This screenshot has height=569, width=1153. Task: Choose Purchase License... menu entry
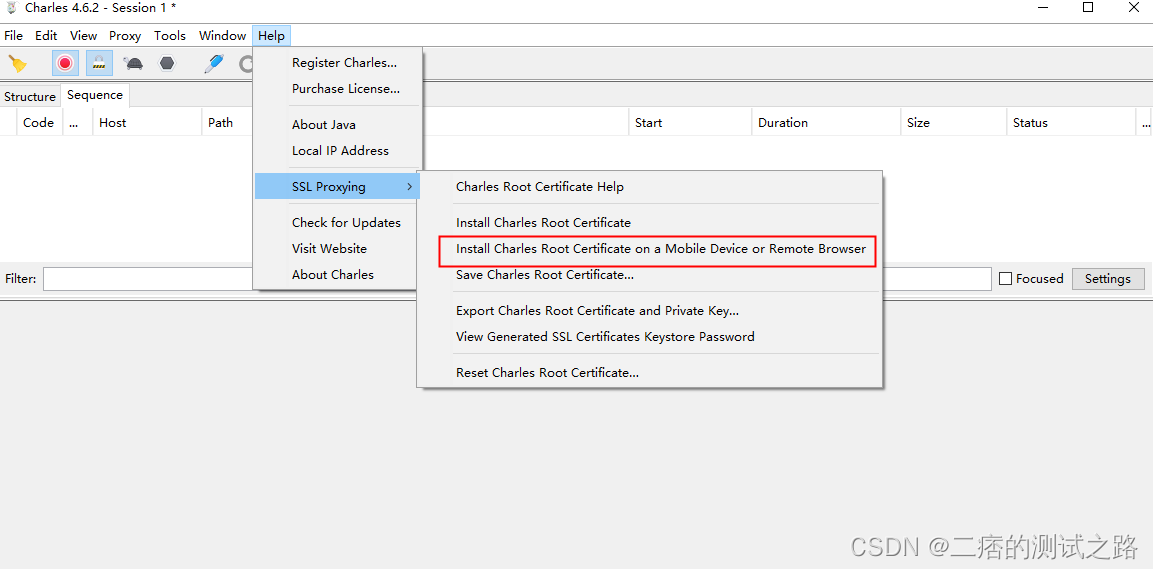click(338, 89)
